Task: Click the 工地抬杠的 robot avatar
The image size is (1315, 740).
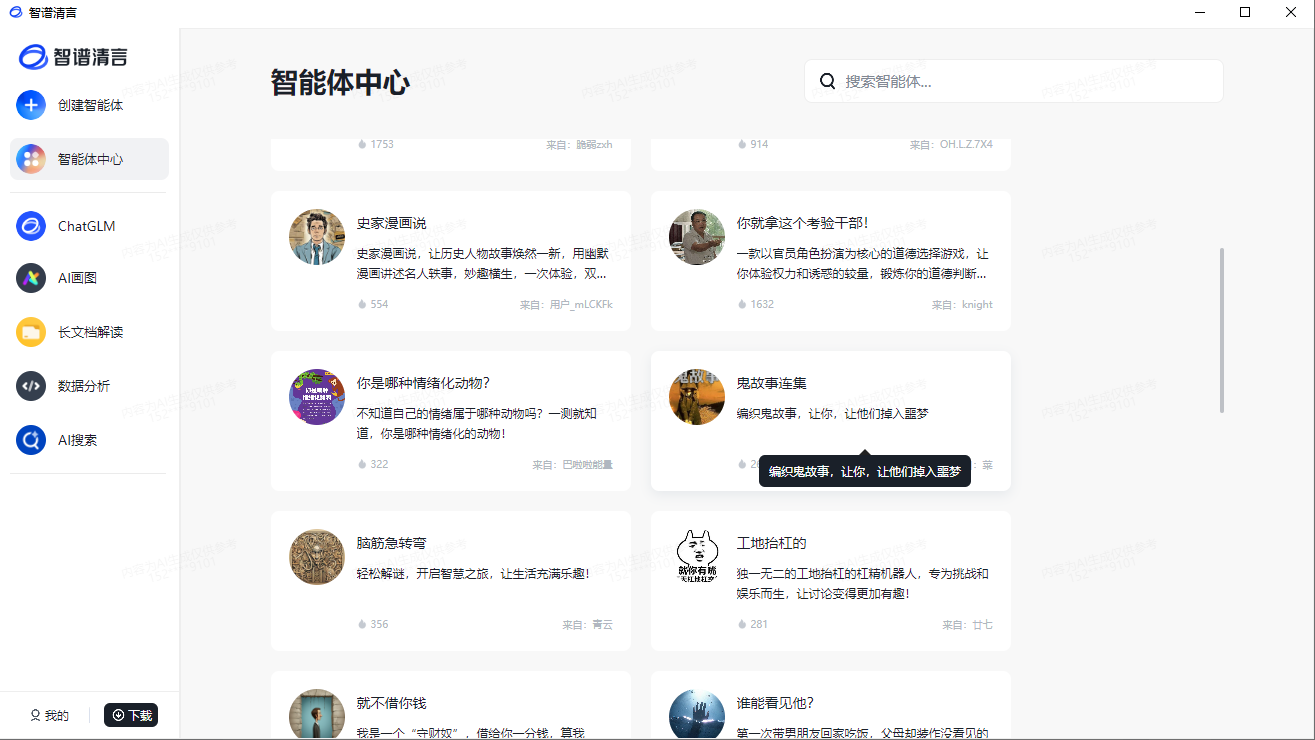Action: point(696,557)
